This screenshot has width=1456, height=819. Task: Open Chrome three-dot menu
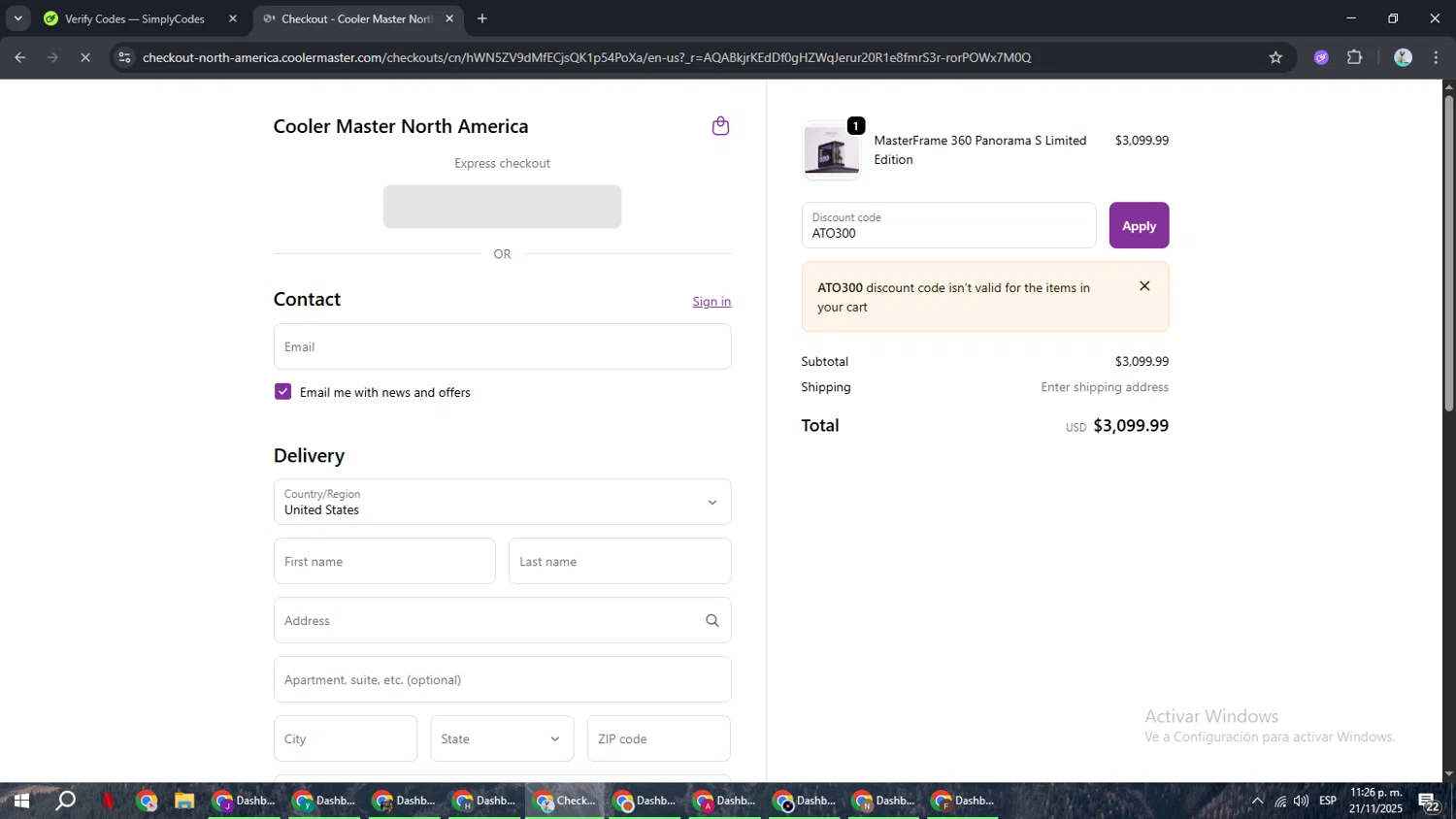(1436, 57)
